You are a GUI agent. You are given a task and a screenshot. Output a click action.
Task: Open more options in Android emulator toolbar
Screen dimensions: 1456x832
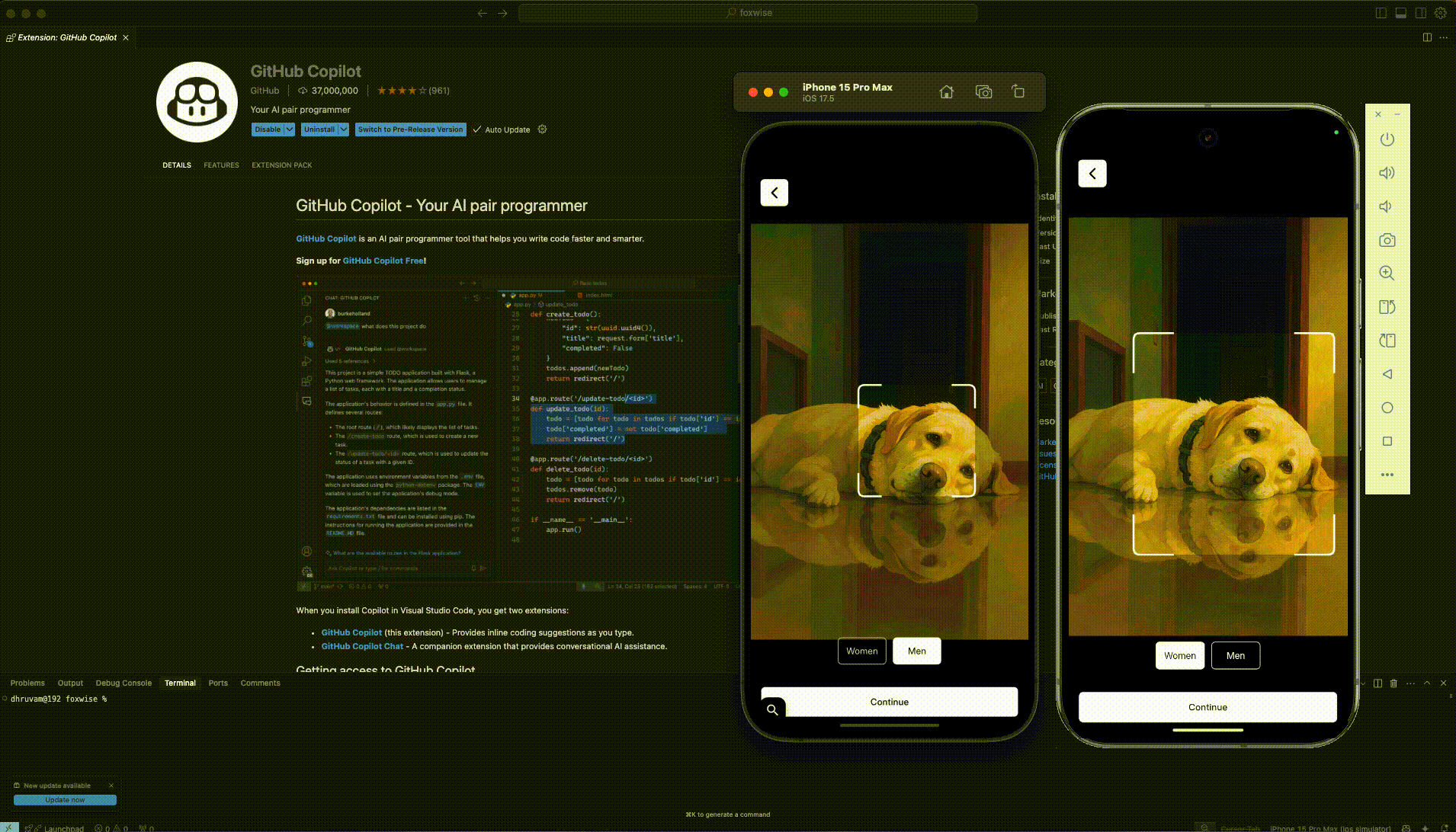(1387, 475)
